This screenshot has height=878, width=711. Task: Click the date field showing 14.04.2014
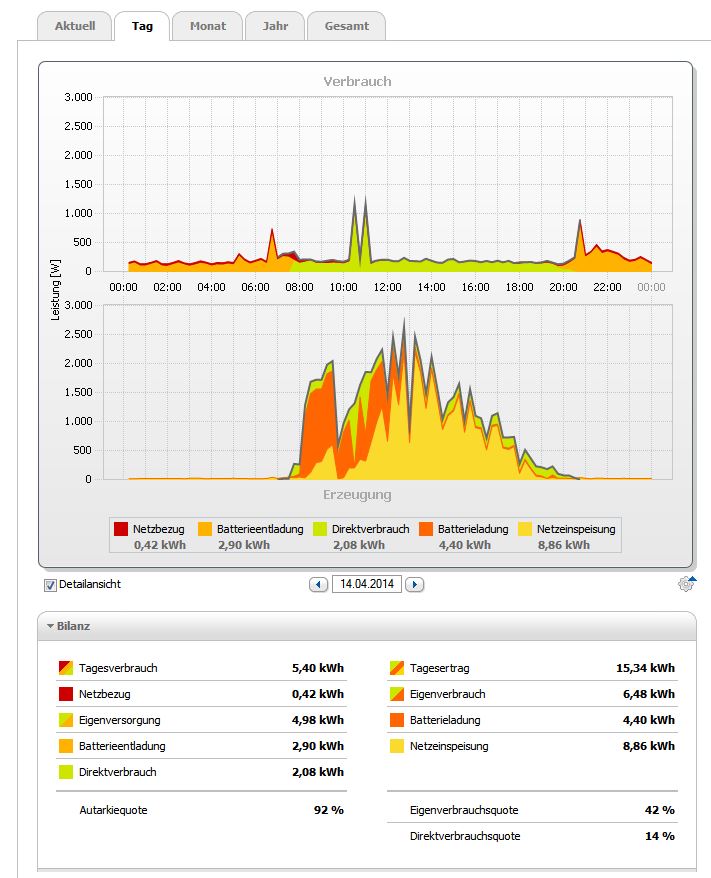click(367, 584)
